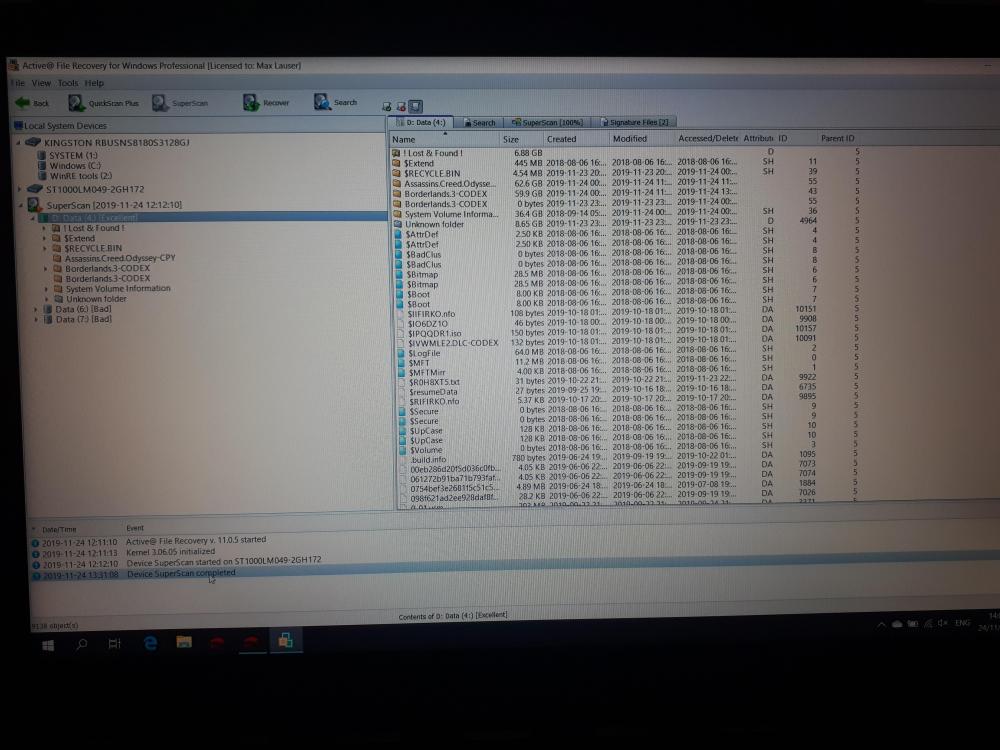Launch Microsoft Edge from the taskbar
The width and height of the screenshot is (1000, 750).
coord(150,643)
